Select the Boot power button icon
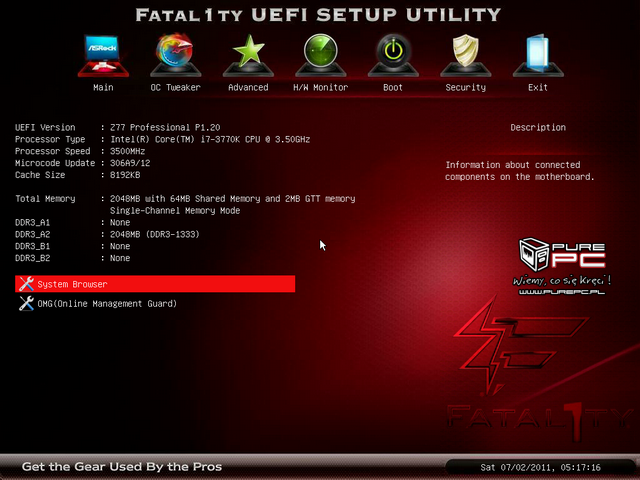Screen dimensions: 640x480 point(393,56)
